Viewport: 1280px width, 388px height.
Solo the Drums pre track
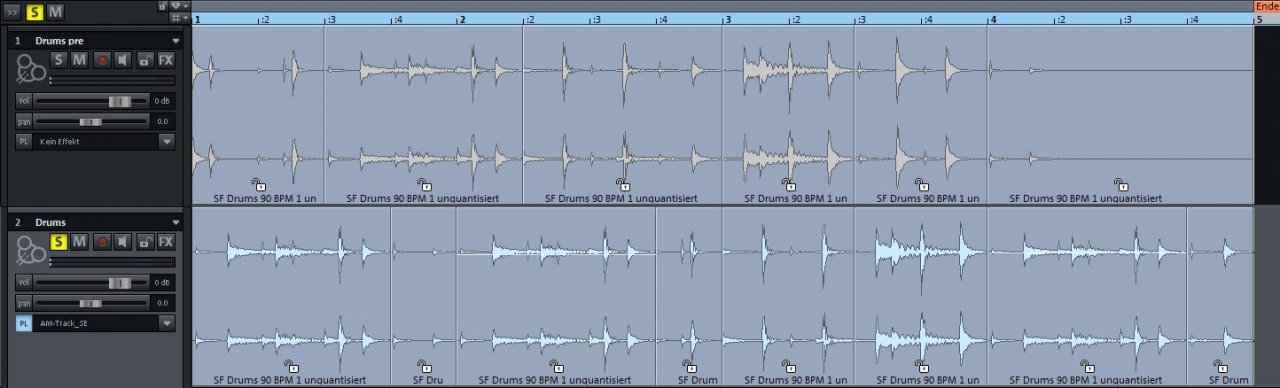coord(59,60)
